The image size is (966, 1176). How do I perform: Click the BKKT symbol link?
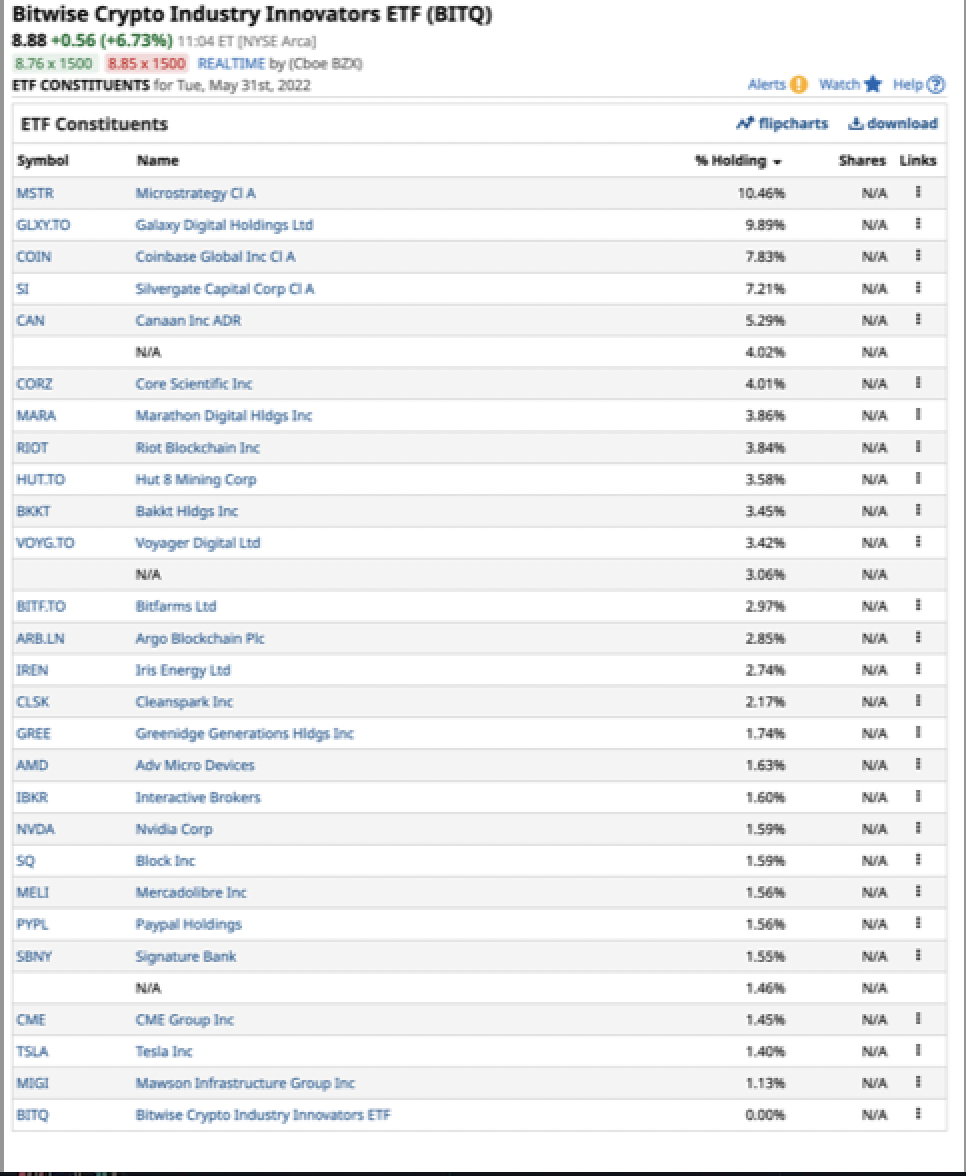coord(34,512)
